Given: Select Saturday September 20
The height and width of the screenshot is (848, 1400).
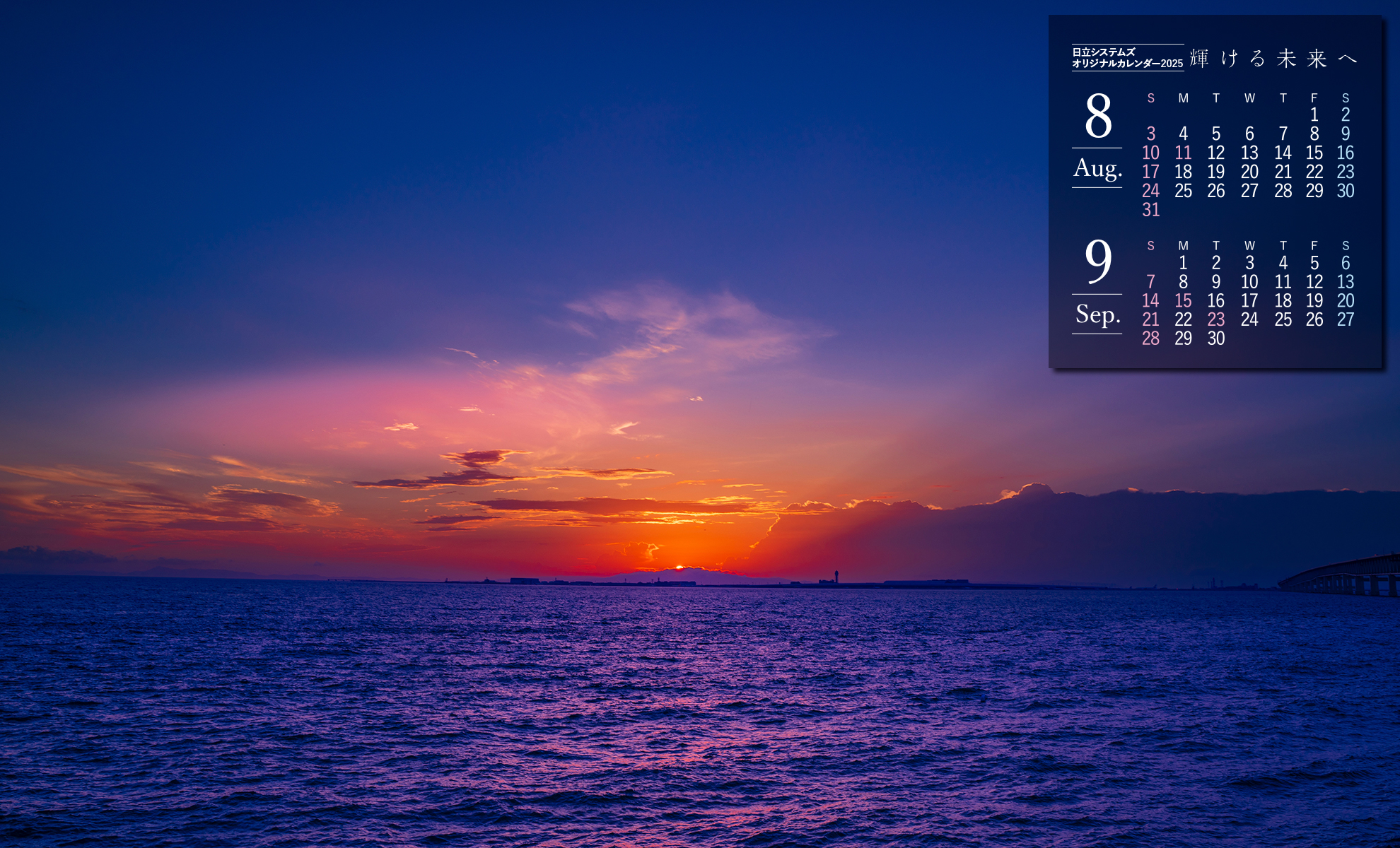Looking at the screenshot, I should tap(1346, 301).
